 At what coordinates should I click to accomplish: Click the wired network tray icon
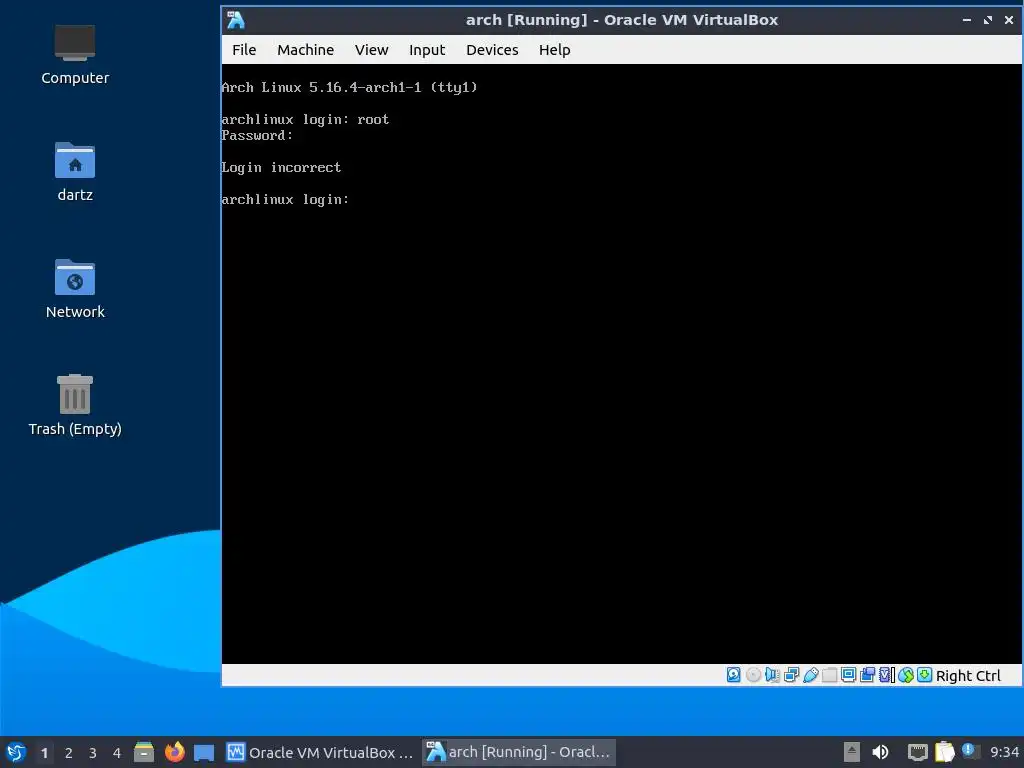pos(918,752)
